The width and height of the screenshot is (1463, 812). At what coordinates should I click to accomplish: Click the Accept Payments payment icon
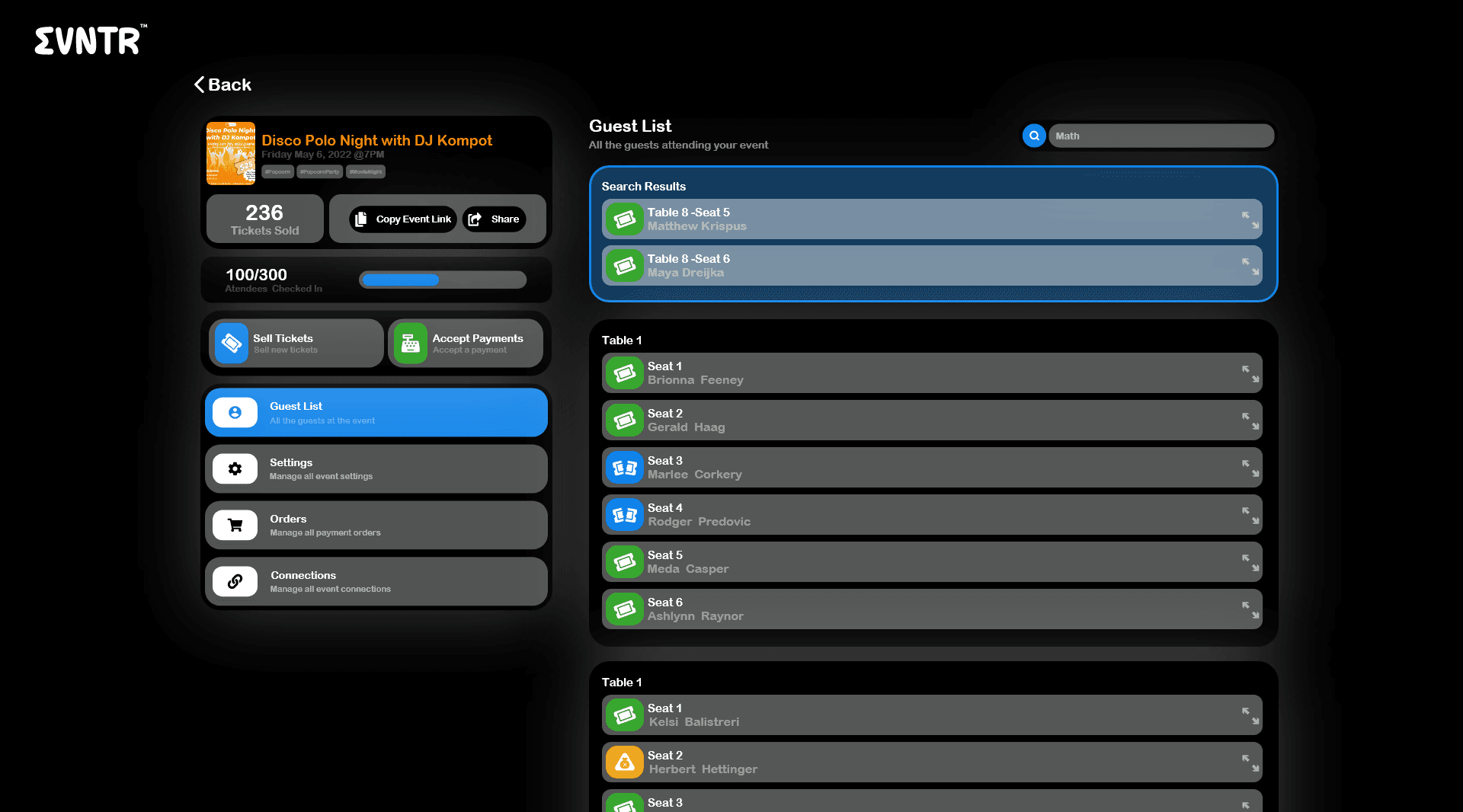point(411,343)
